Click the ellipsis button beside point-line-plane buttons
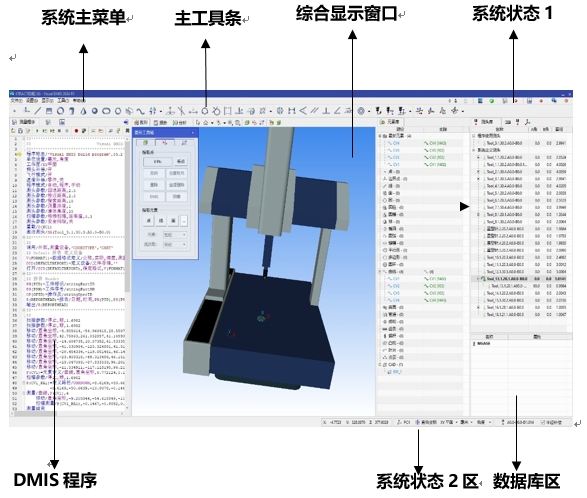 click(184, 221)
